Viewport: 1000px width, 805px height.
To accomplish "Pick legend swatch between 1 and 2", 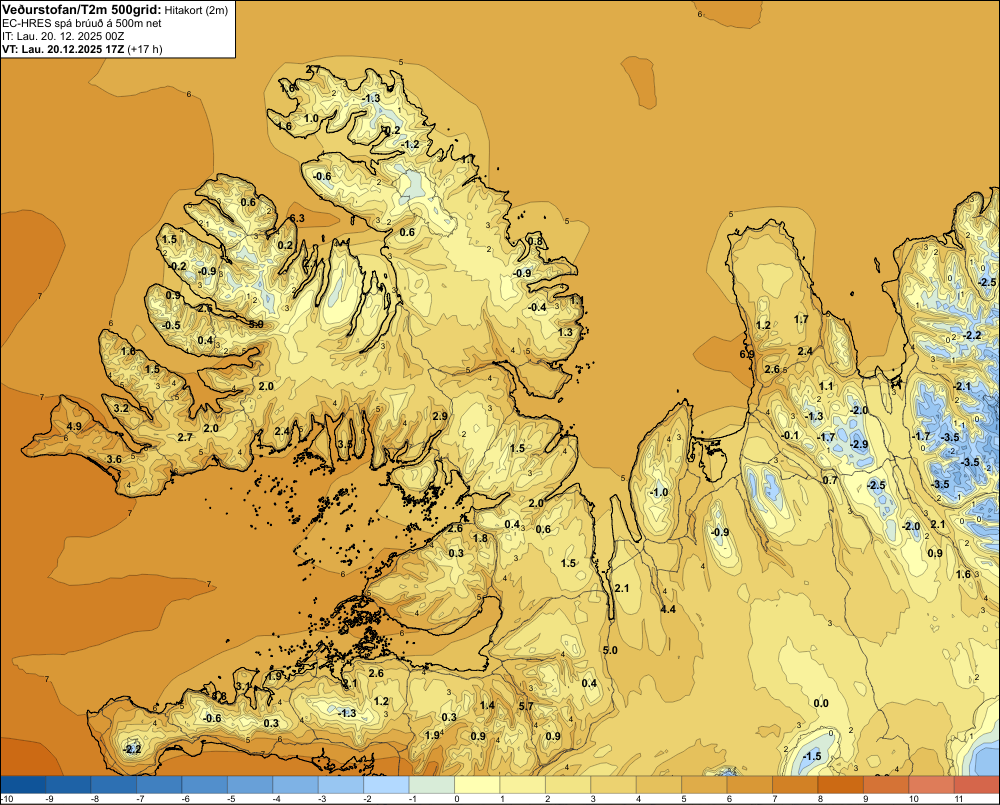I will [x=523, y=785].
